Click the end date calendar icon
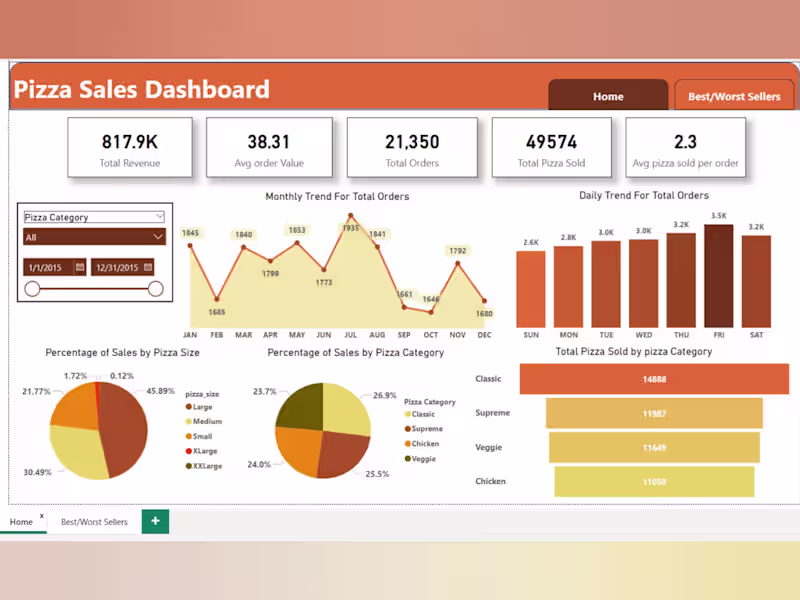Image resolution: width=800 pixels, height=600 pixels. [150, 267]
